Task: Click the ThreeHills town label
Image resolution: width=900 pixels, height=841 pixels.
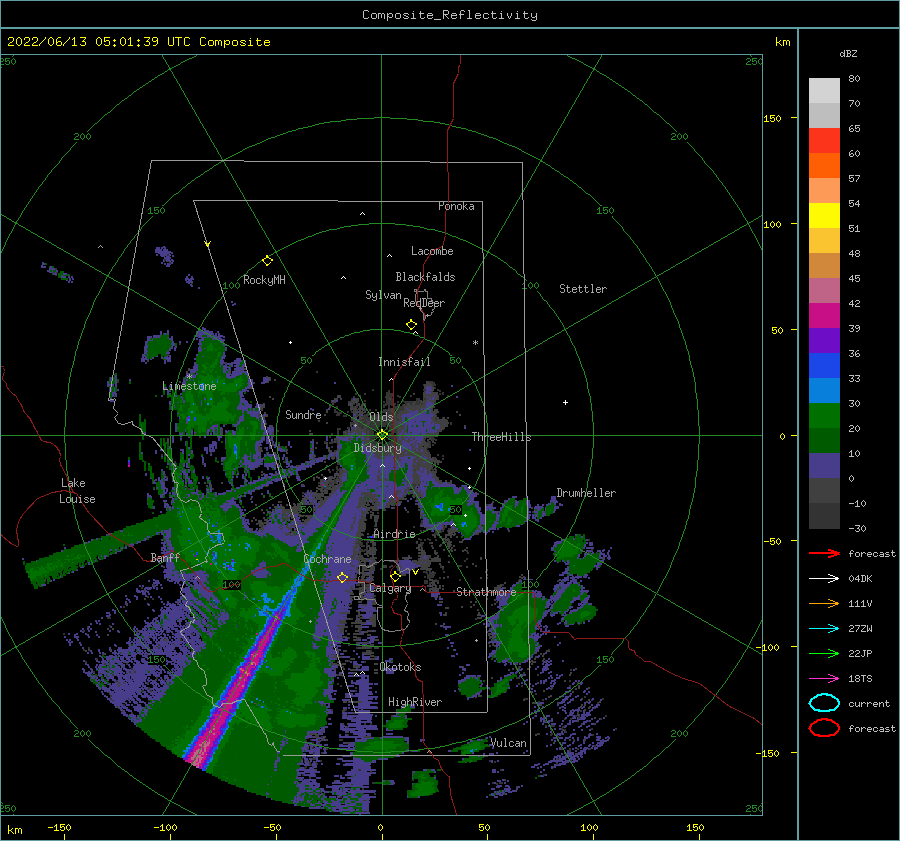Action: click(501, 437)
